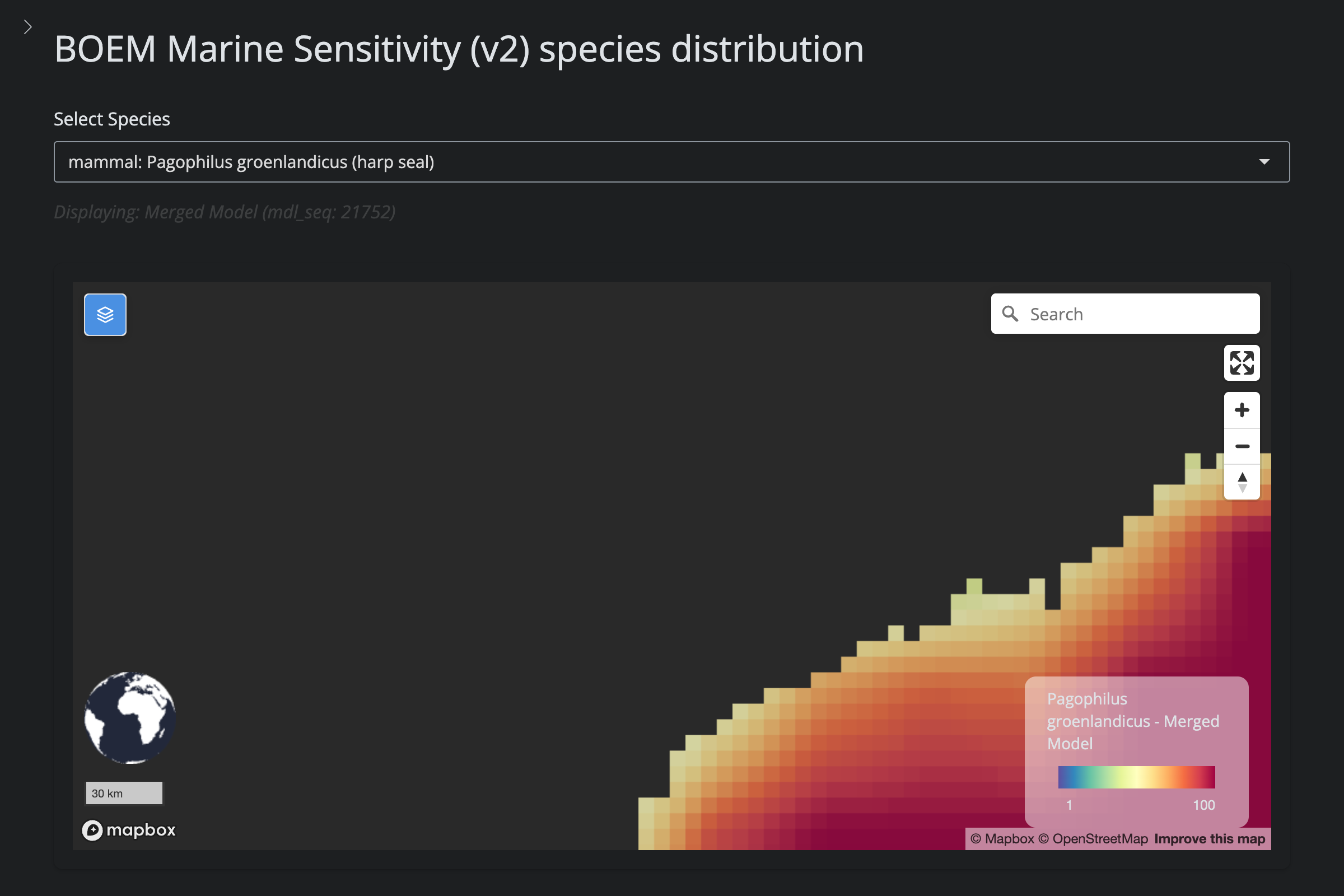The height and width of the screenshot is (896, 1344).
Task: Click the legend color gradient bar
Action: 1136,777
